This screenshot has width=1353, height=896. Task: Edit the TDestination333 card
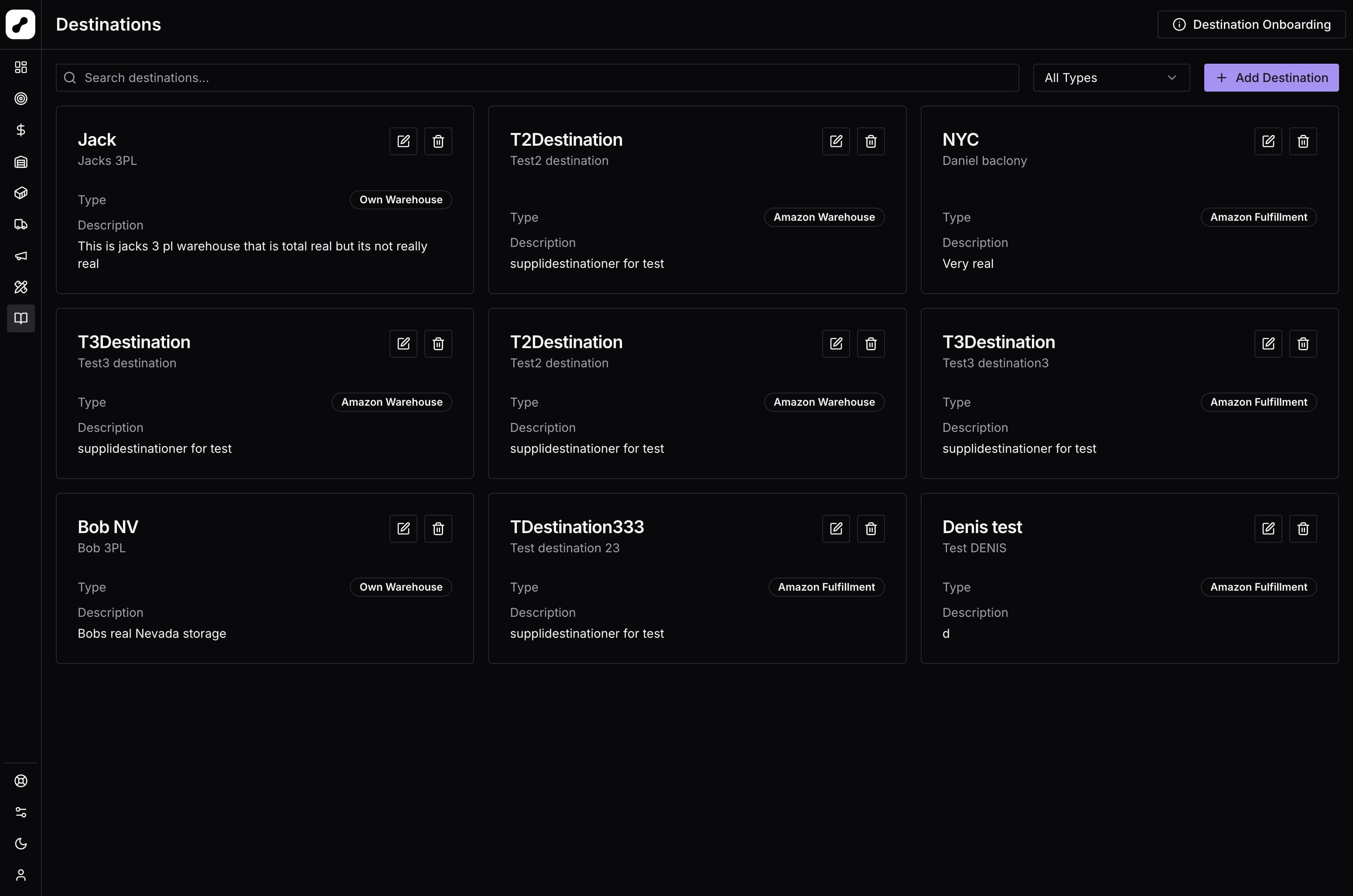point(836,529)
